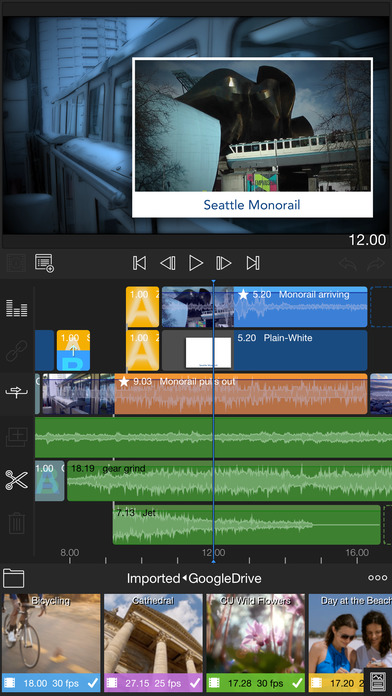Select the Monorail arriving clip
The height and width of the screenshot is (696, 392).
(265, 307)
